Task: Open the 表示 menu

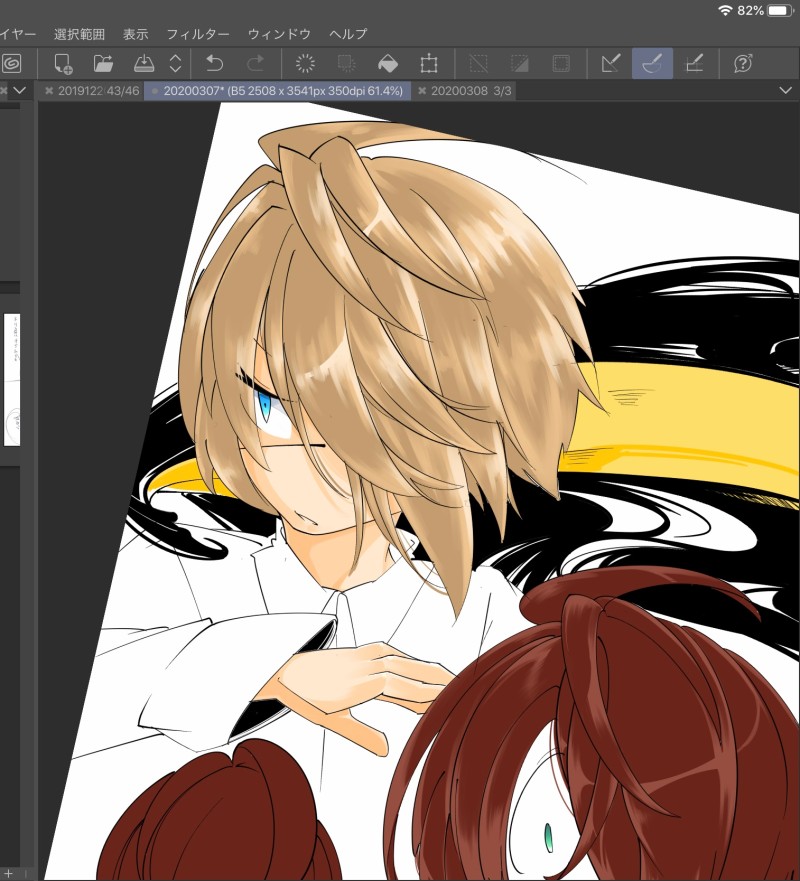Action: 135,34
